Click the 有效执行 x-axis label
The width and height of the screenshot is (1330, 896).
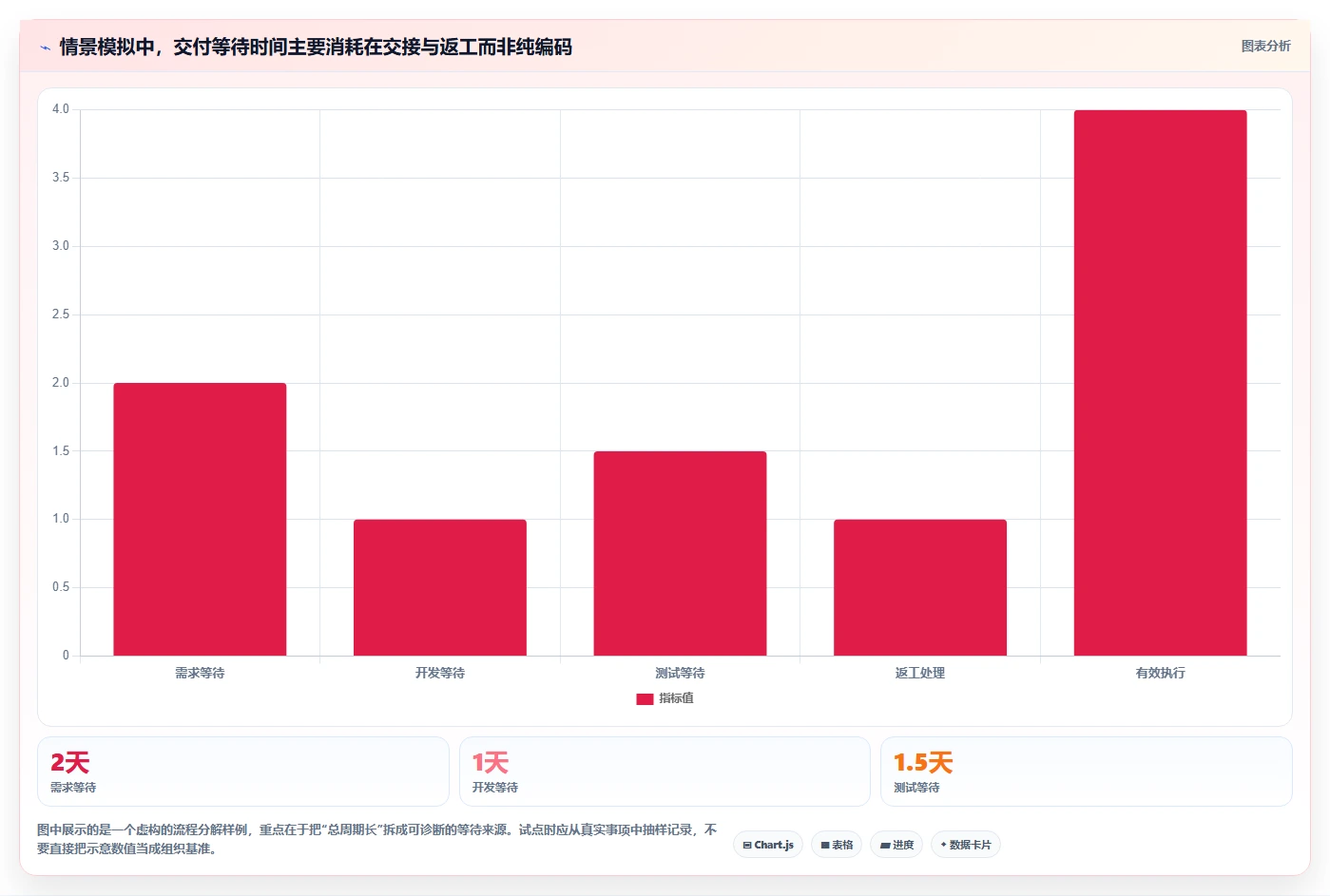click(x=1160, y=673)
